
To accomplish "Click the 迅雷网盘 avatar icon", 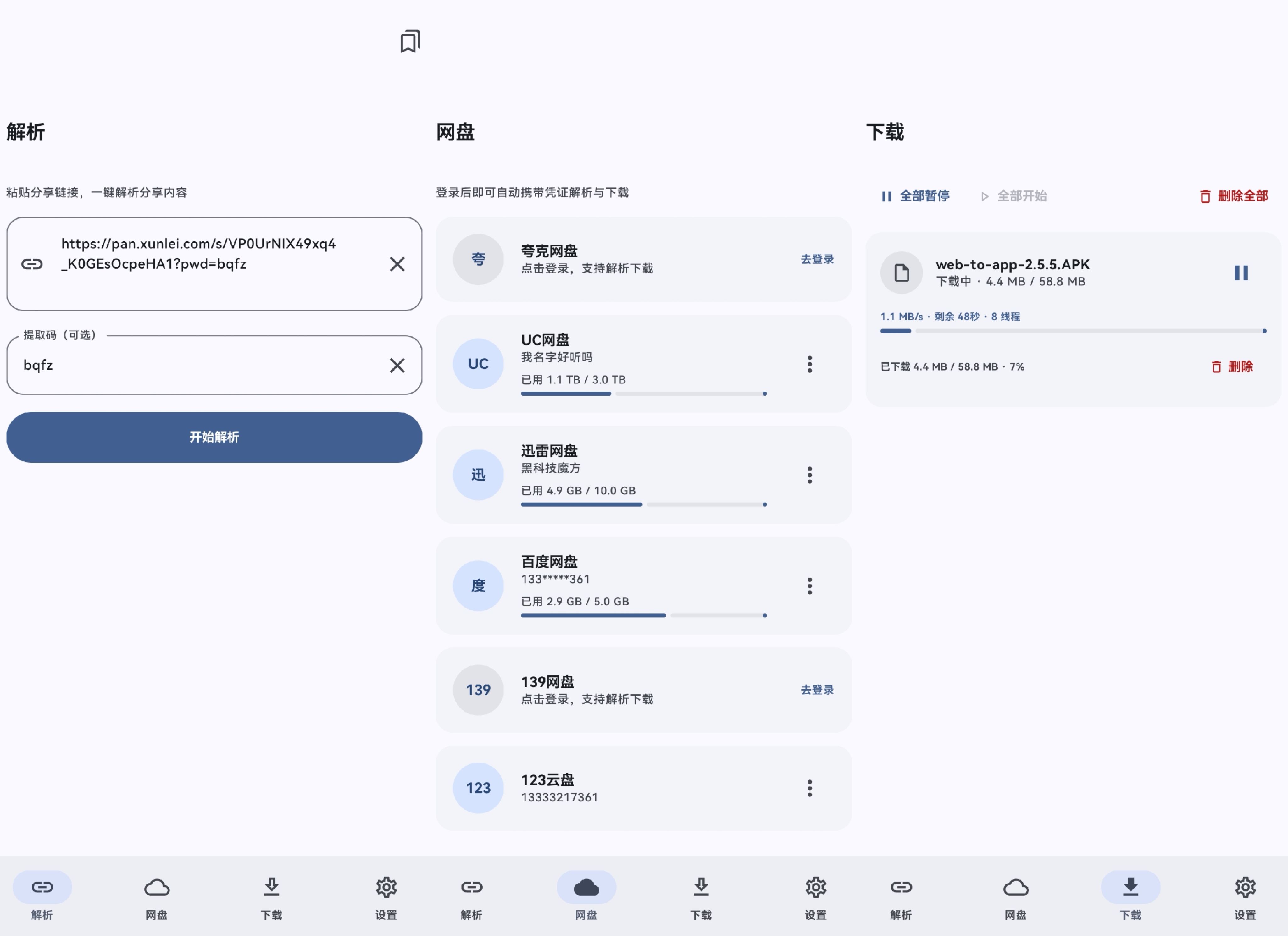I will pos(478,475).
